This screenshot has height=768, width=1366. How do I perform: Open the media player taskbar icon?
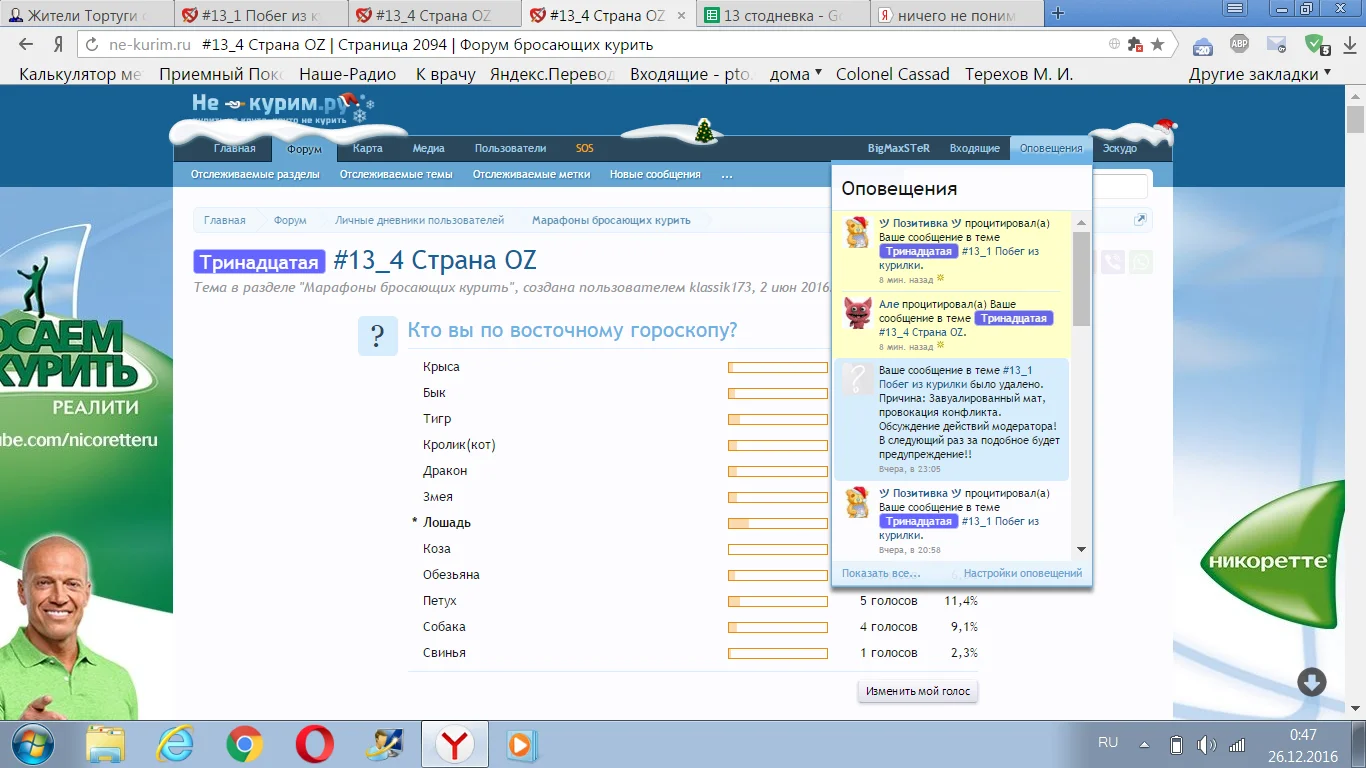tap(521, 745)
